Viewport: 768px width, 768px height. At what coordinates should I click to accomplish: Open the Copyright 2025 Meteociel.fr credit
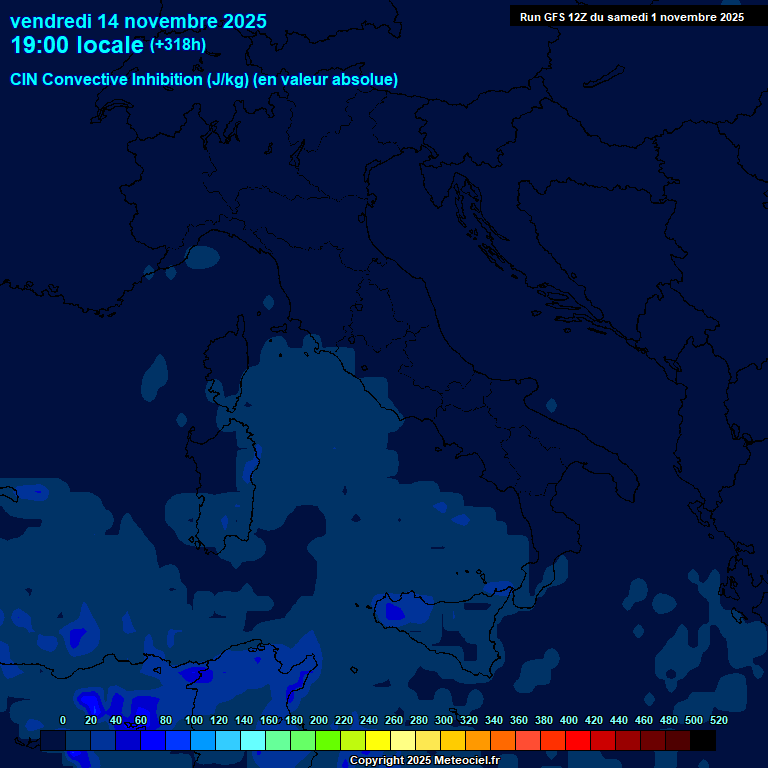[424, 761]
